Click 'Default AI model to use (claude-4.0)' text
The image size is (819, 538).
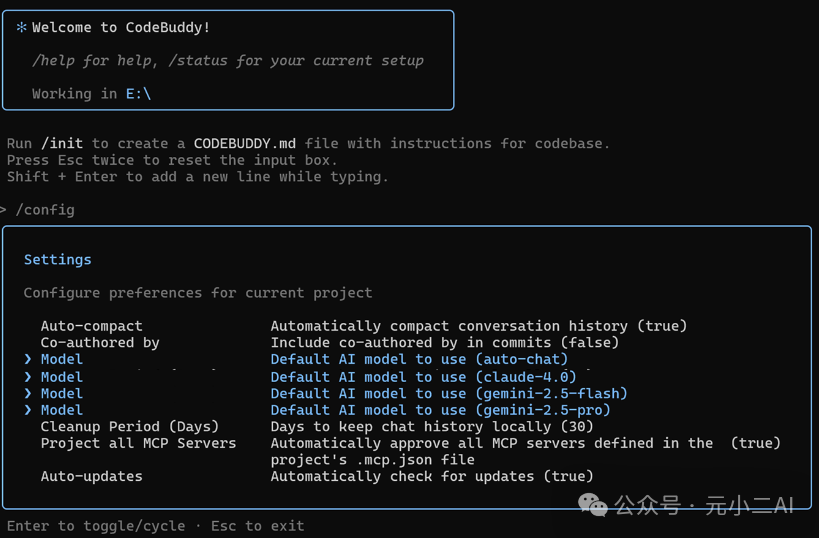(x=423, y=377)
